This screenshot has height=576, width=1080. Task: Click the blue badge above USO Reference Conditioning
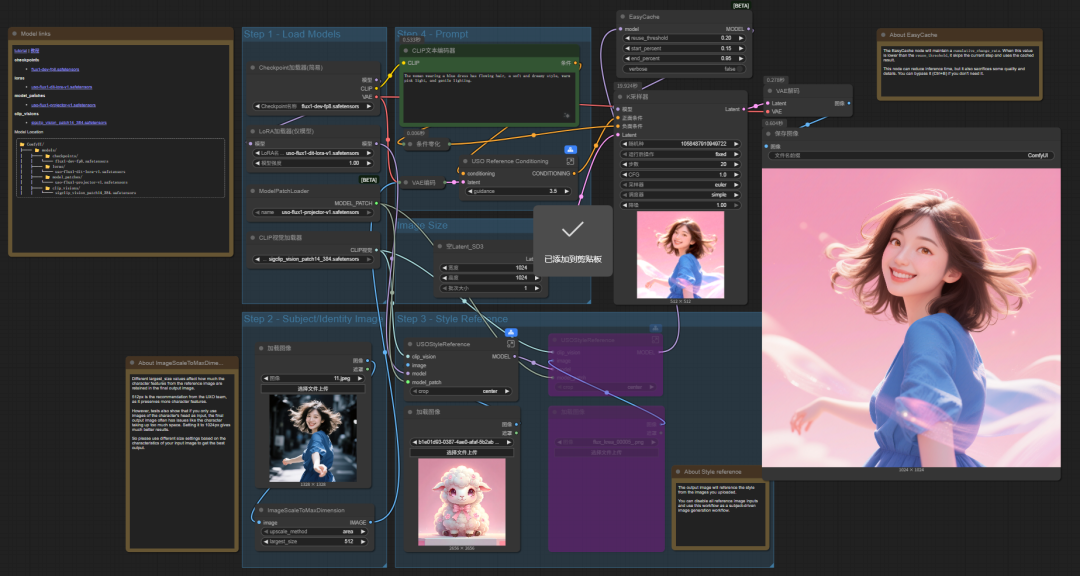pyautogui.click(x=570, y=150)
